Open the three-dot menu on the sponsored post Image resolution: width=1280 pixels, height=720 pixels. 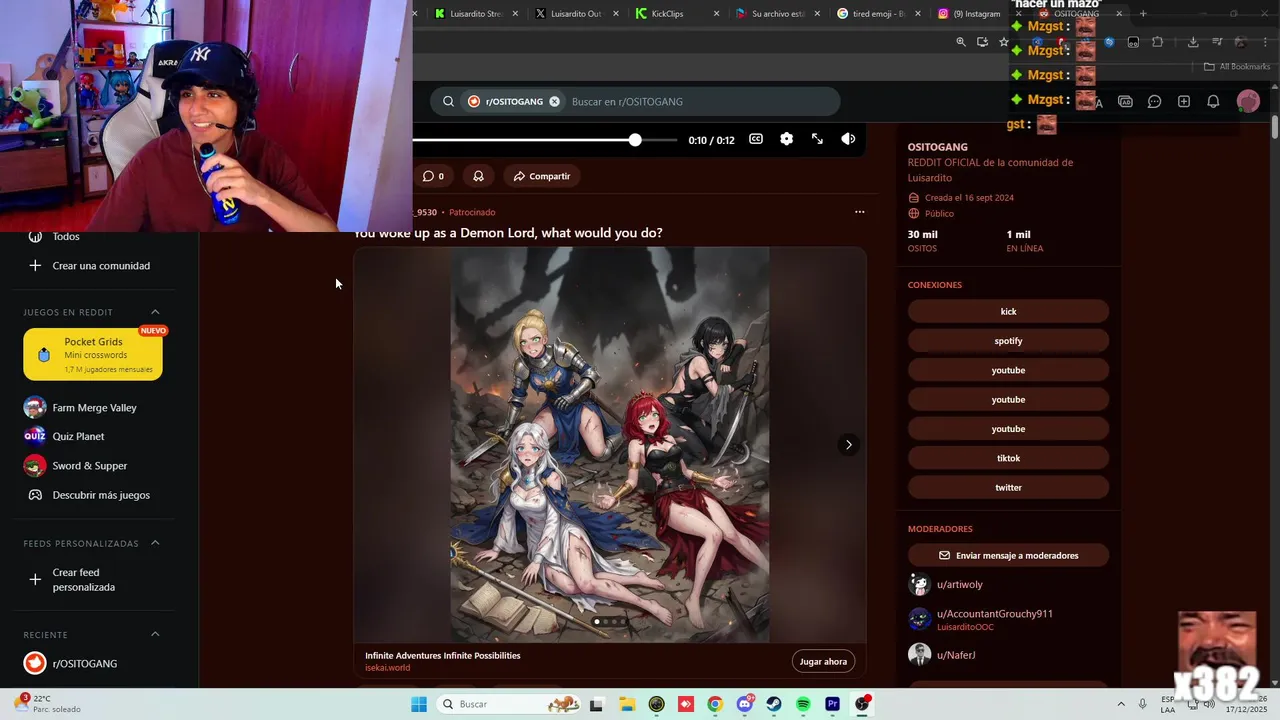click(859, 212)
